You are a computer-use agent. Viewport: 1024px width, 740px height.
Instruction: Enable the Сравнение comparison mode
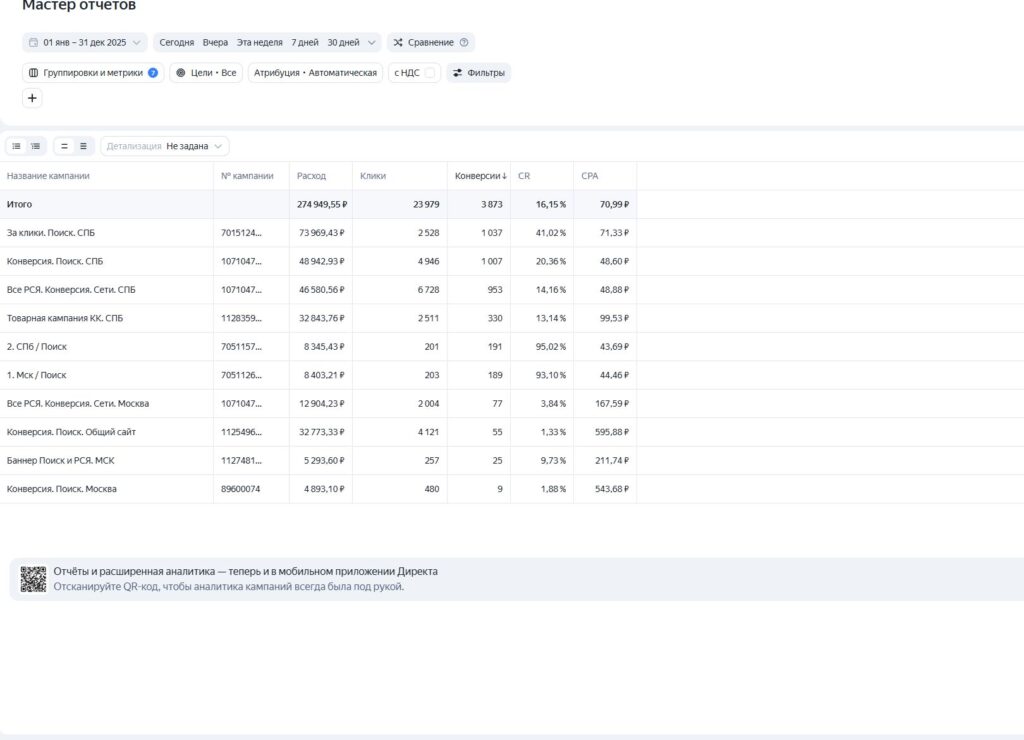point(430,42)
